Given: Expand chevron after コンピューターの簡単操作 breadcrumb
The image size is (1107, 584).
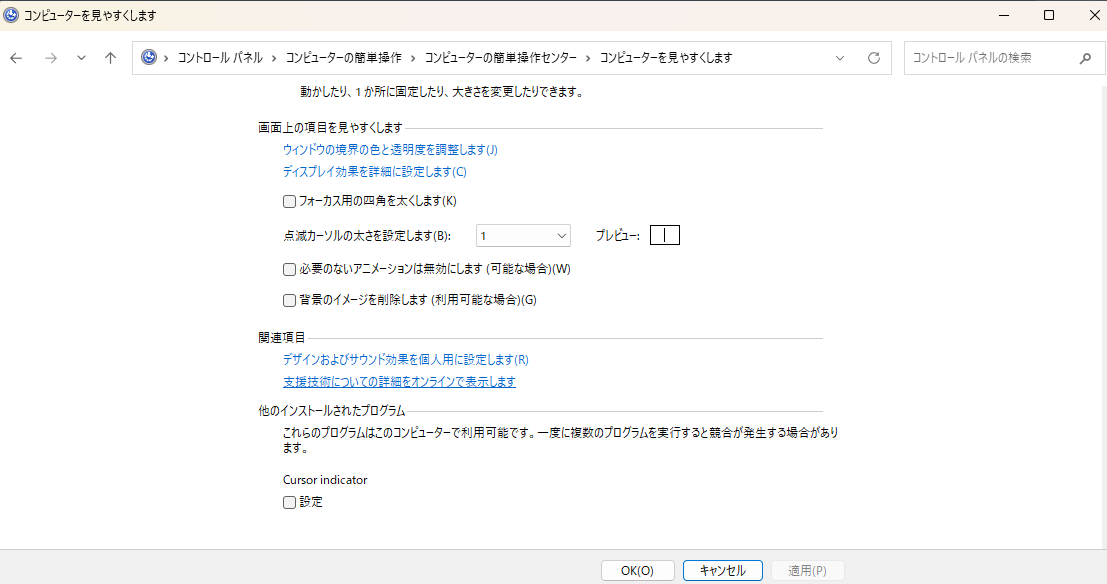Looking at the screenshot, I should coord(413,58).
